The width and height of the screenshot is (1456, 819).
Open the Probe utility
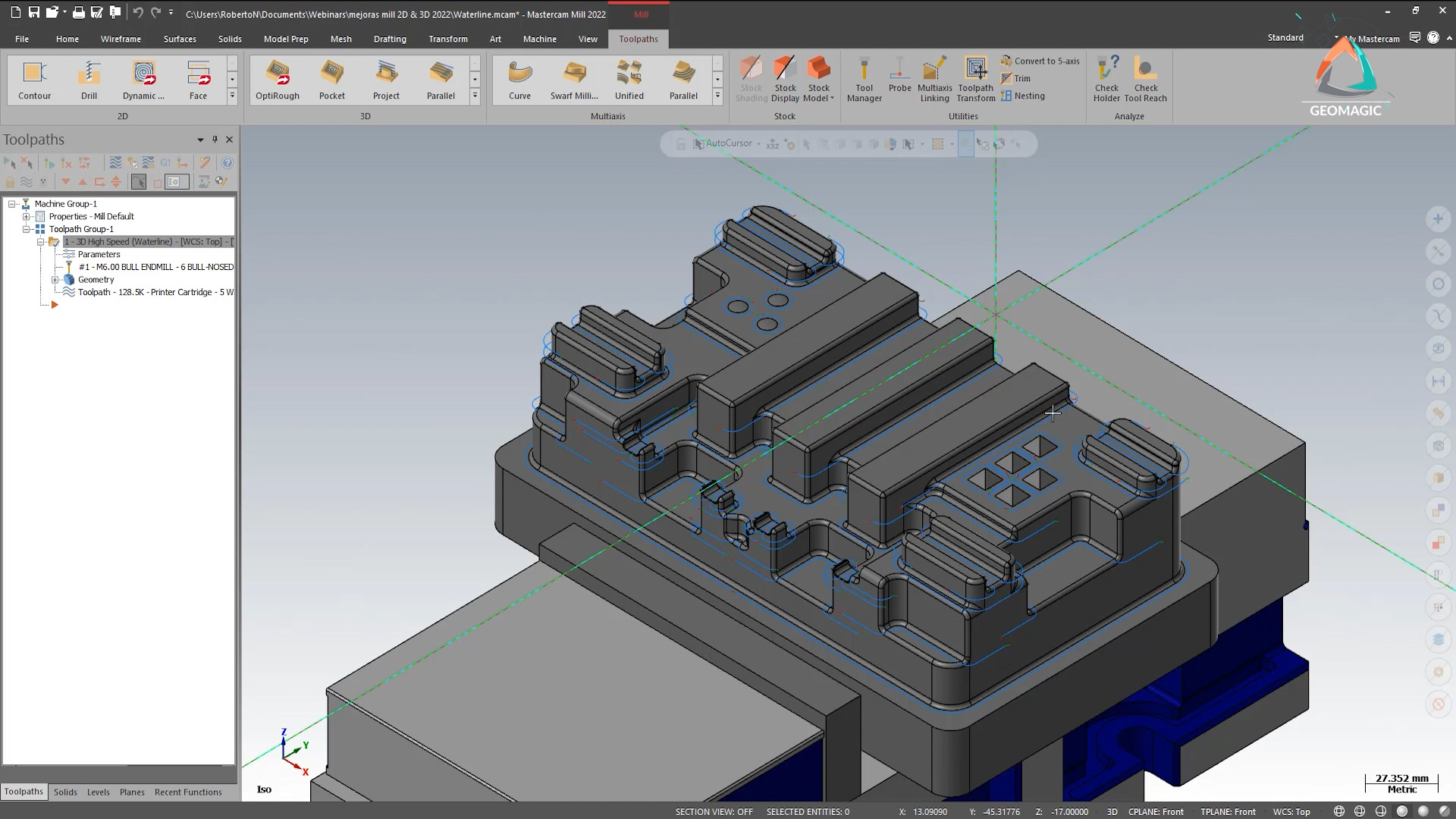(899, 80)
